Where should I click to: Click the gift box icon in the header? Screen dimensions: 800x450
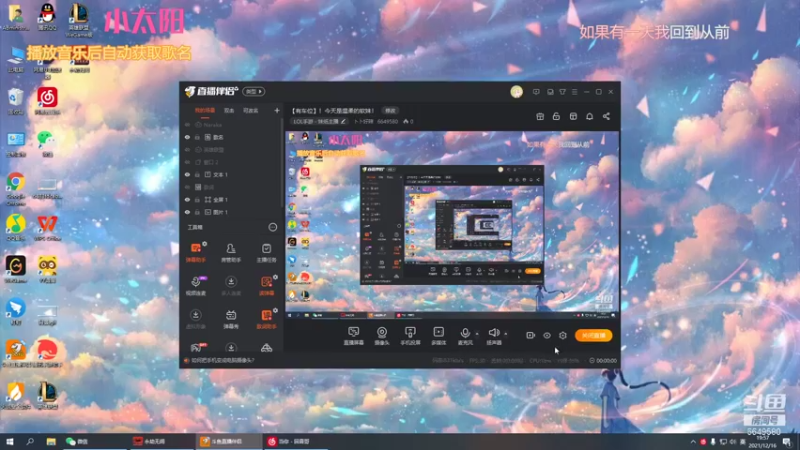tap(540, 116)
